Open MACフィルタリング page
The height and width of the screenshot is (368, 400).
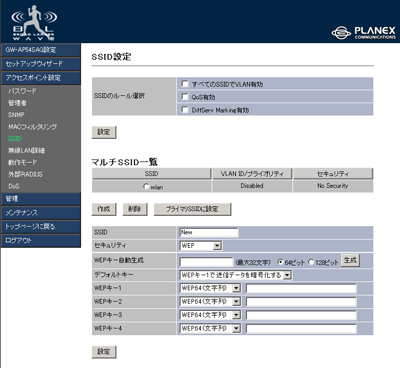(33, 127)
